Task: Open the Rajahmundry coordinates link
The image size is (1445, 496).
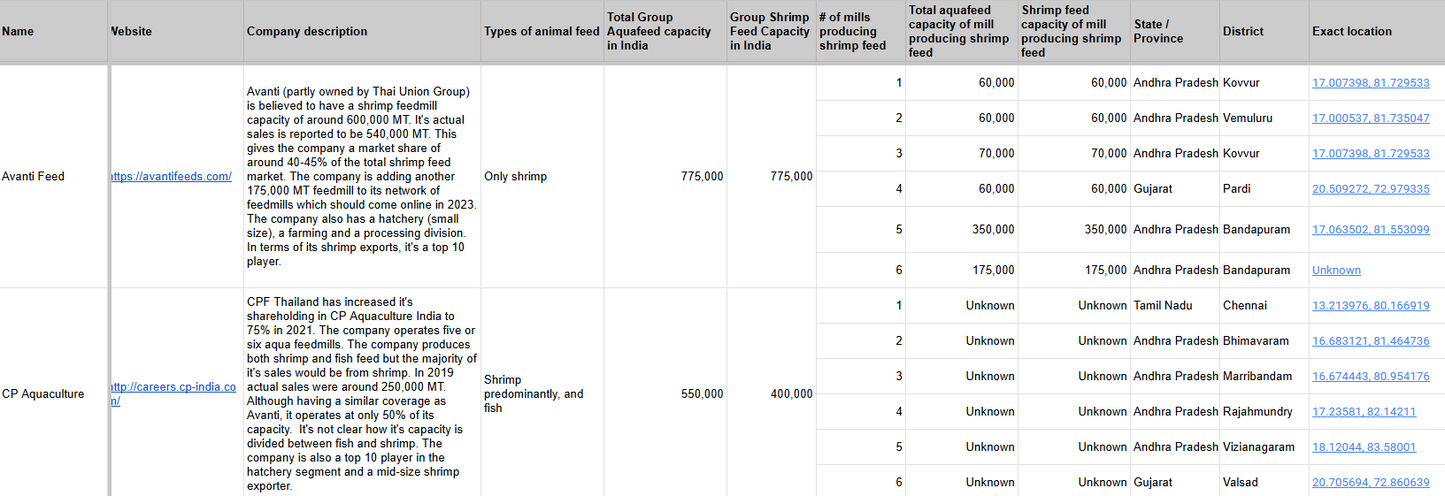Action: pos(1363,411)
